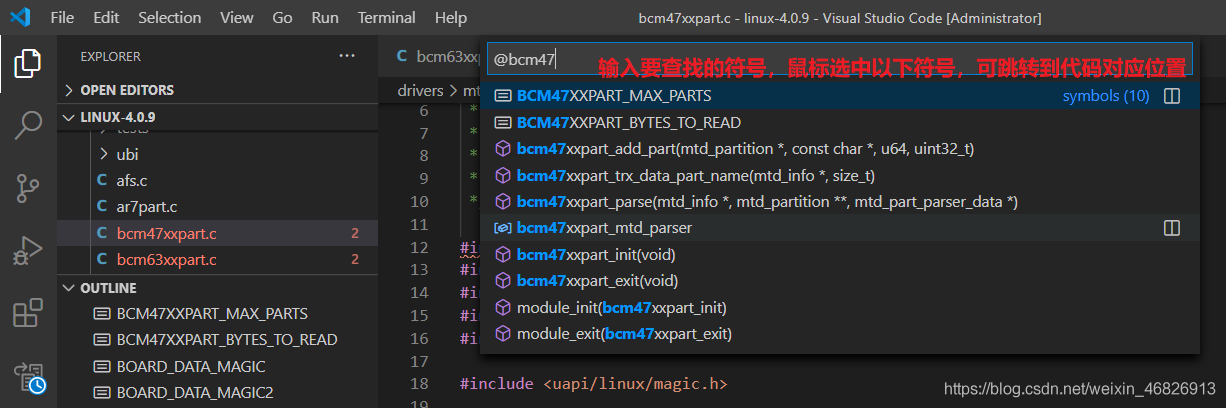Image resolution: width=1226 pixels, height=408 pixels.
Task: Click outline icon beside BOARD_DATA_MAGIC2
Action: [101, 392]
